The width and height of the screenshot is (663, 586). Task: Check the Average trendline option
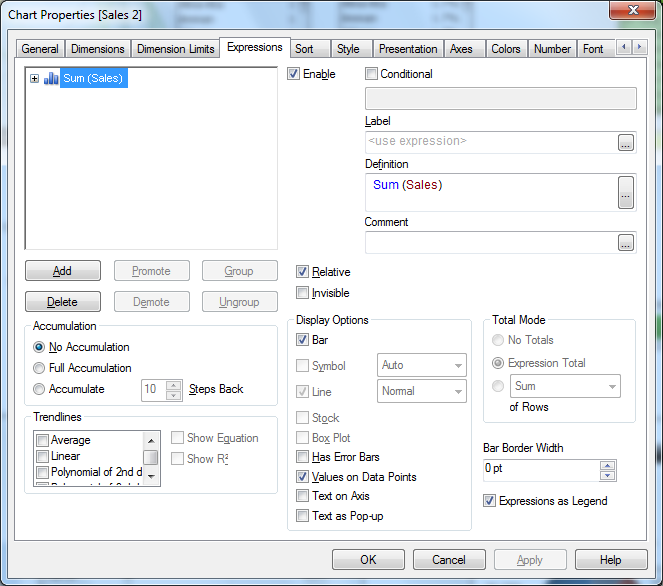click(x=42, y=440)
